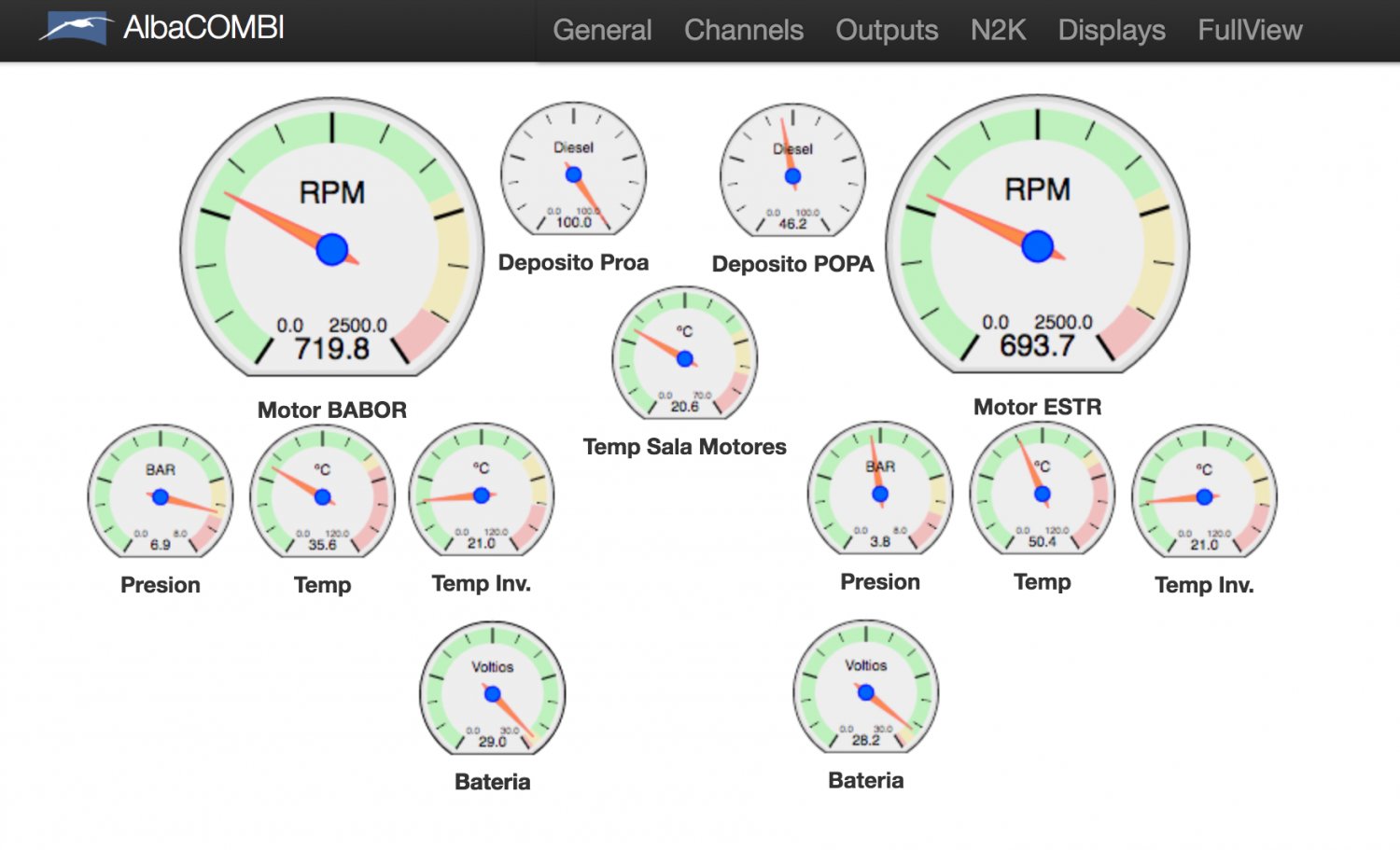Click the AlbaCOMBI seagull logo icon

(x=75, y=28)
